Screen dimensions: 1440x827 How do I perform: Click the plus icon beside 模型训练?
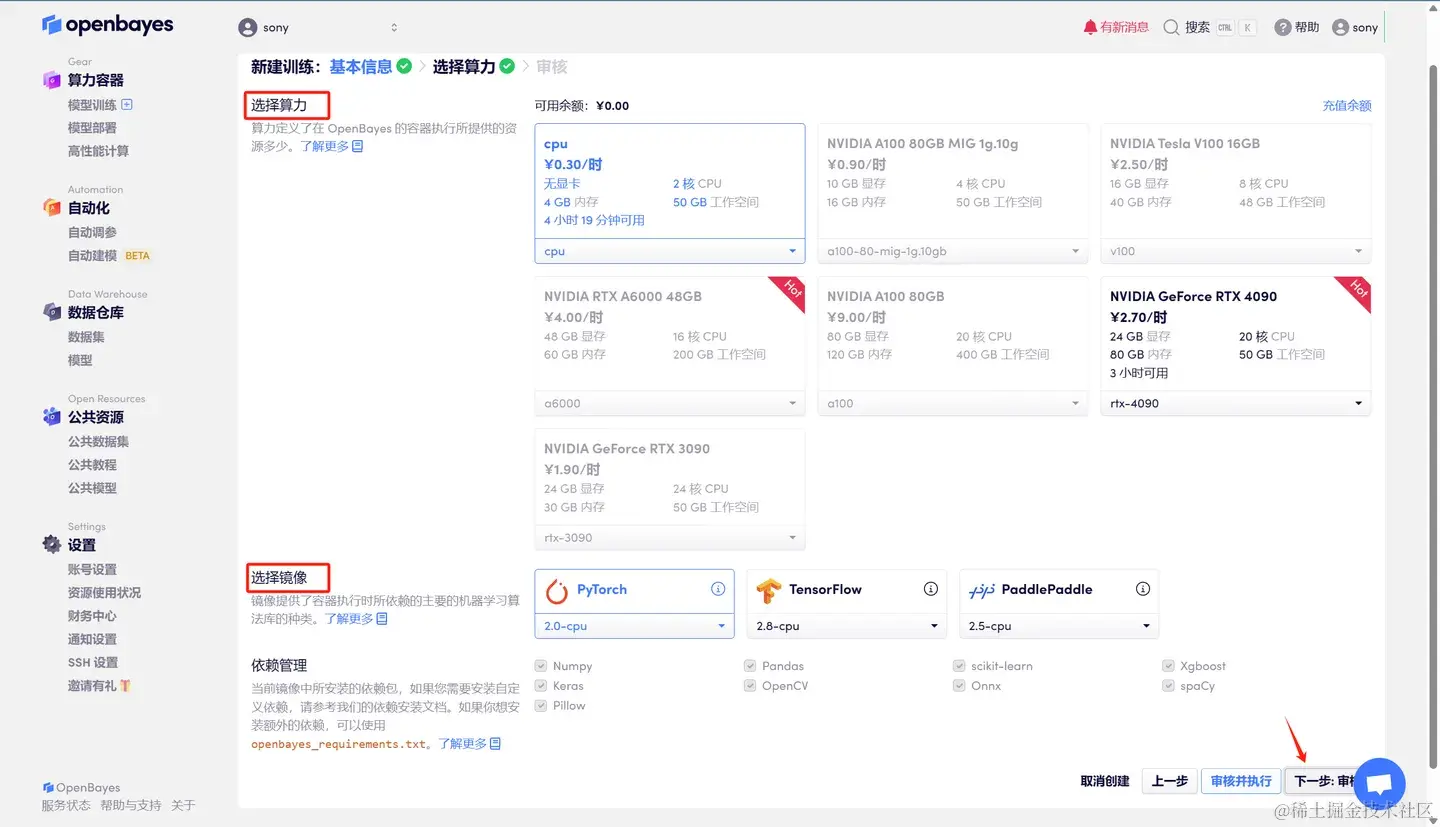(x=127, y=104)
